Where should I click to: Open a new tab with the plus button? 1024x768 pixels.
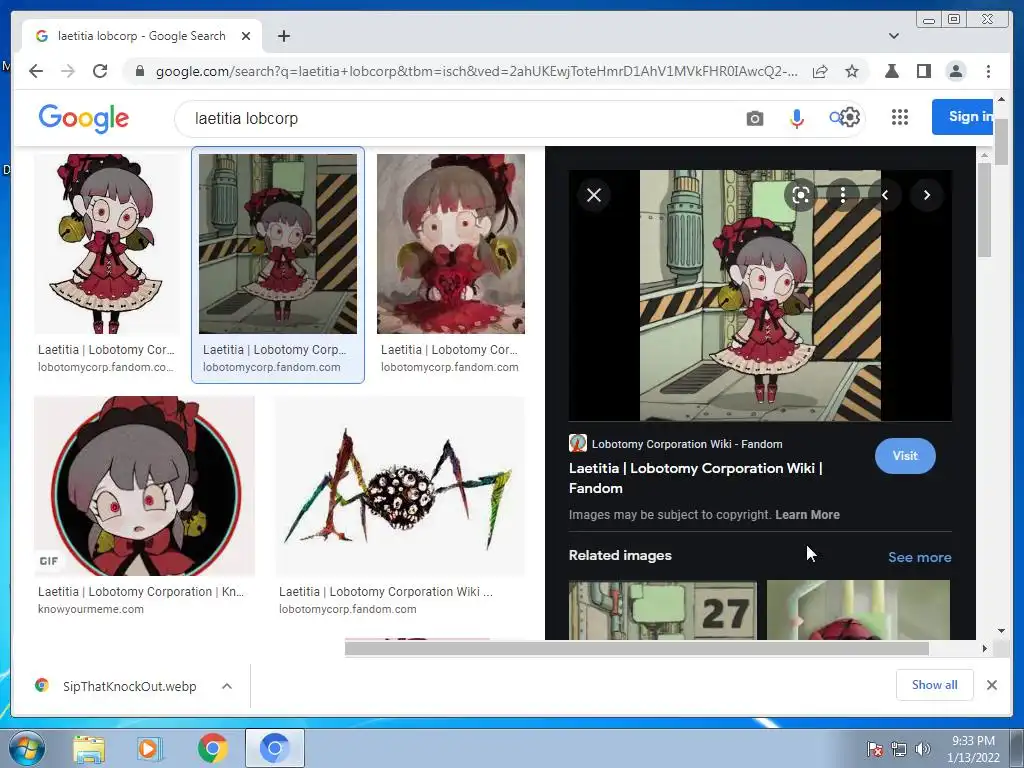(x=283, y=36)
